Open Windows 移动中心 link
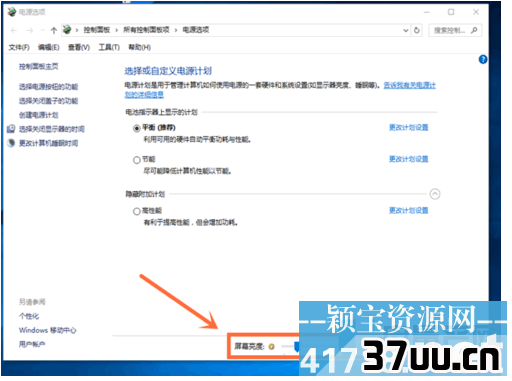Screen dimensions: 512x381 (47, 330)
